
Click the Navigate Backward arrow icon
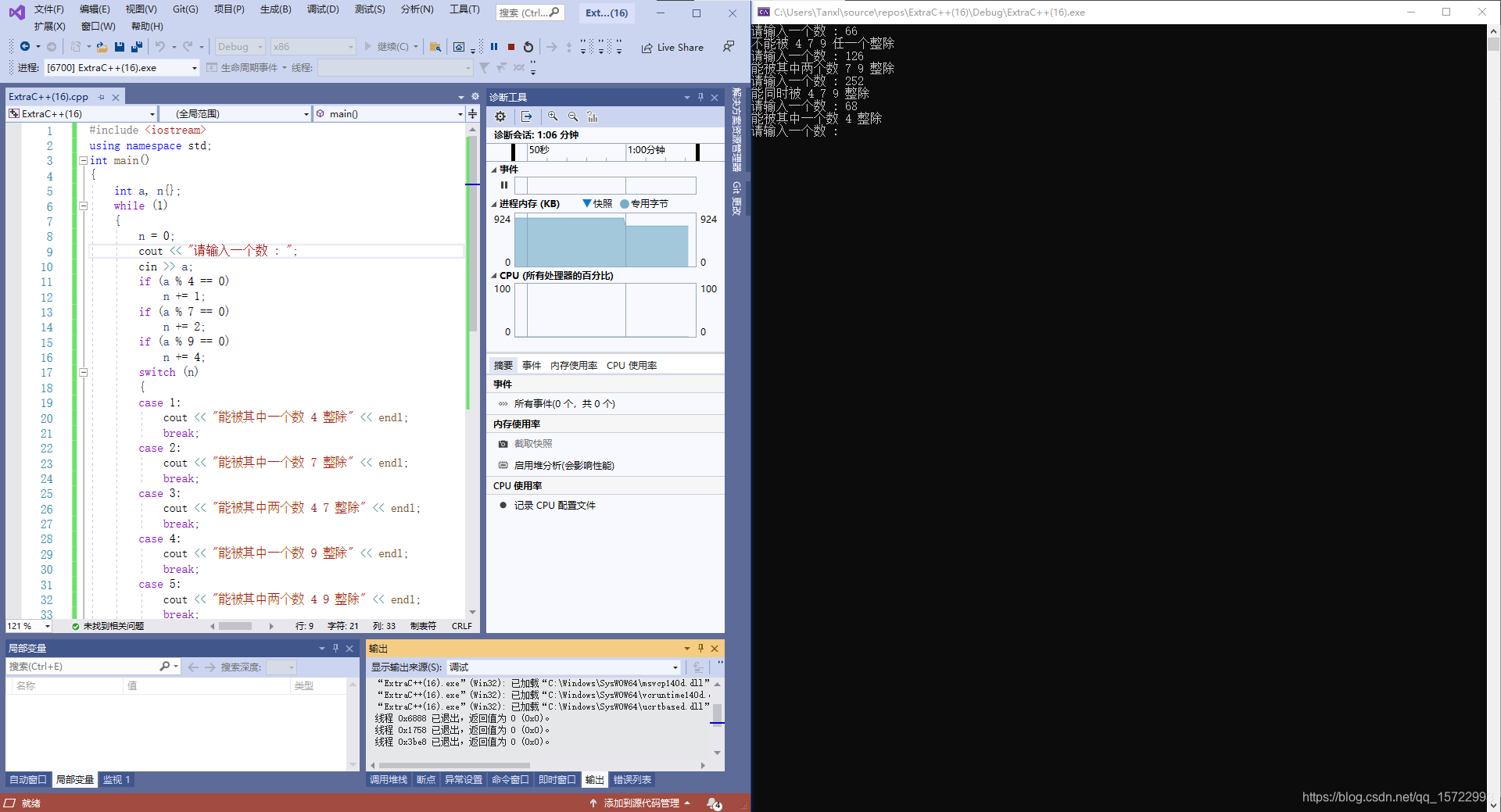[x=25, y=47]
